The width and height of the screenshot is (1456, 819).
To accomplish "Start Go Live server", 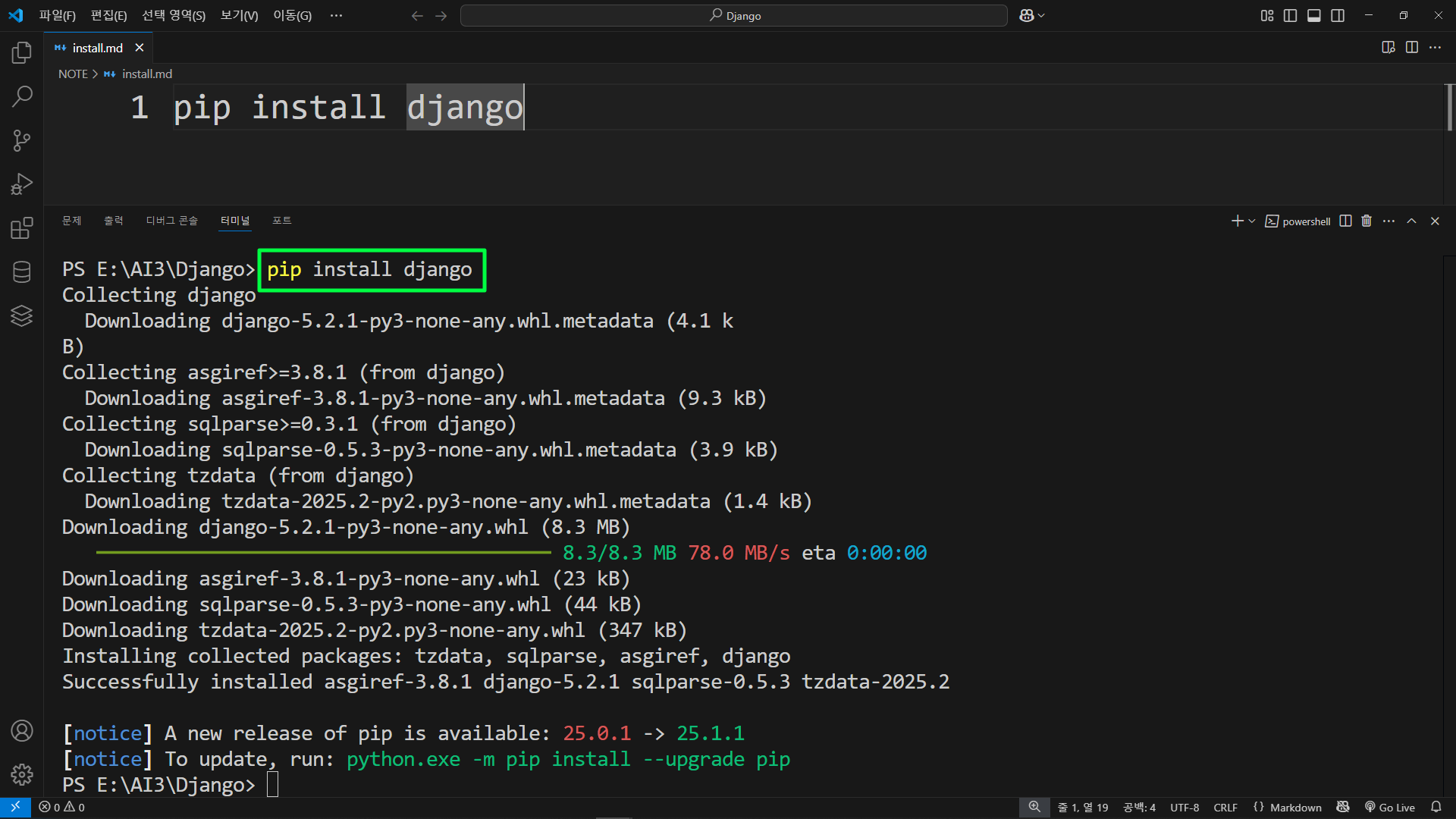I will (1390, 808).
